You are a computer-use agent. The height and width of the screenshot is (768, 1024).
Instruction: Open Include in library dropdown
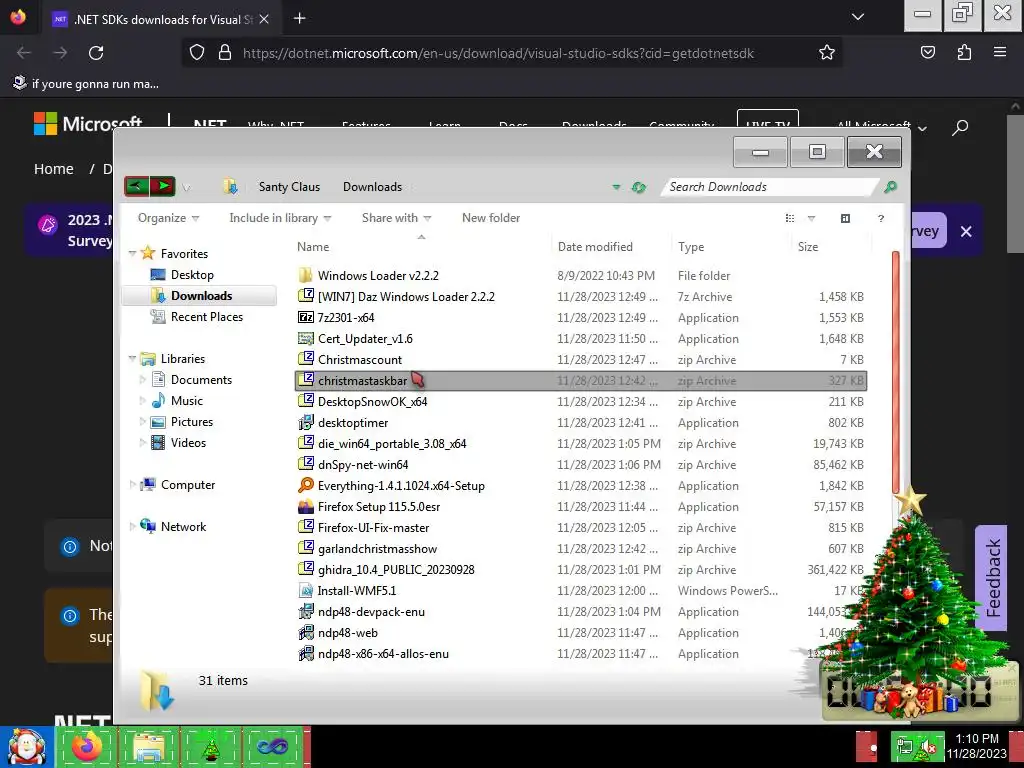tap(280, 218)
